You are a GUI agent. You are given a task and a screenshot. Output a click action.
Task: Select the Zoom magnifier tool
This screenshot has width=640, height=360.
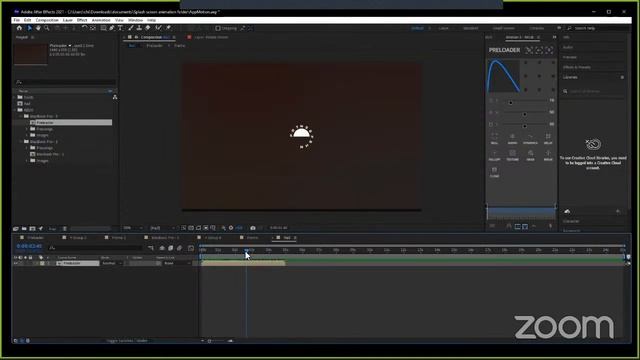coord(47,28)
